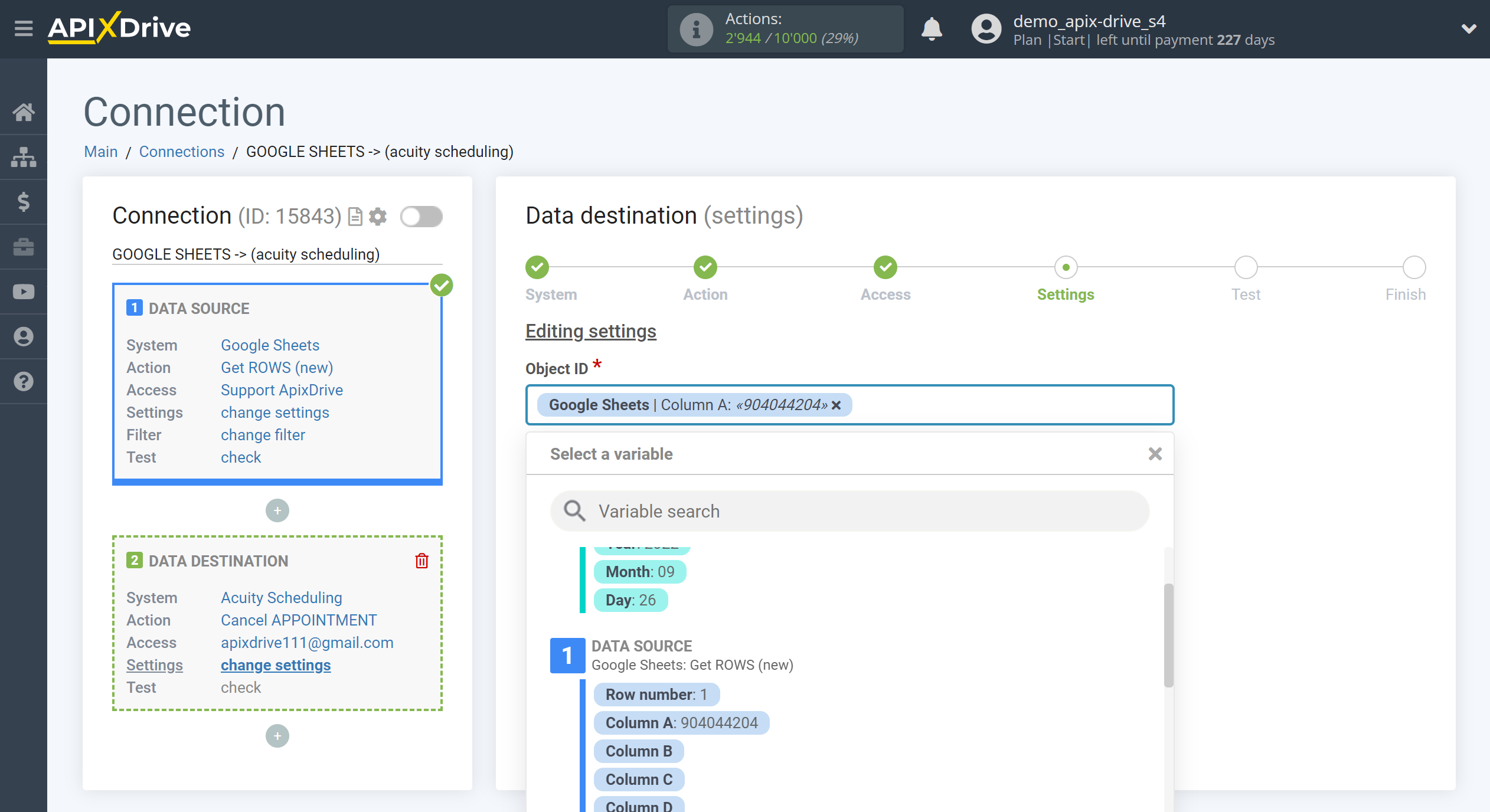1490x812 pixels.
Task: Select Row number: 1 variable
Action: pos(656,695)
